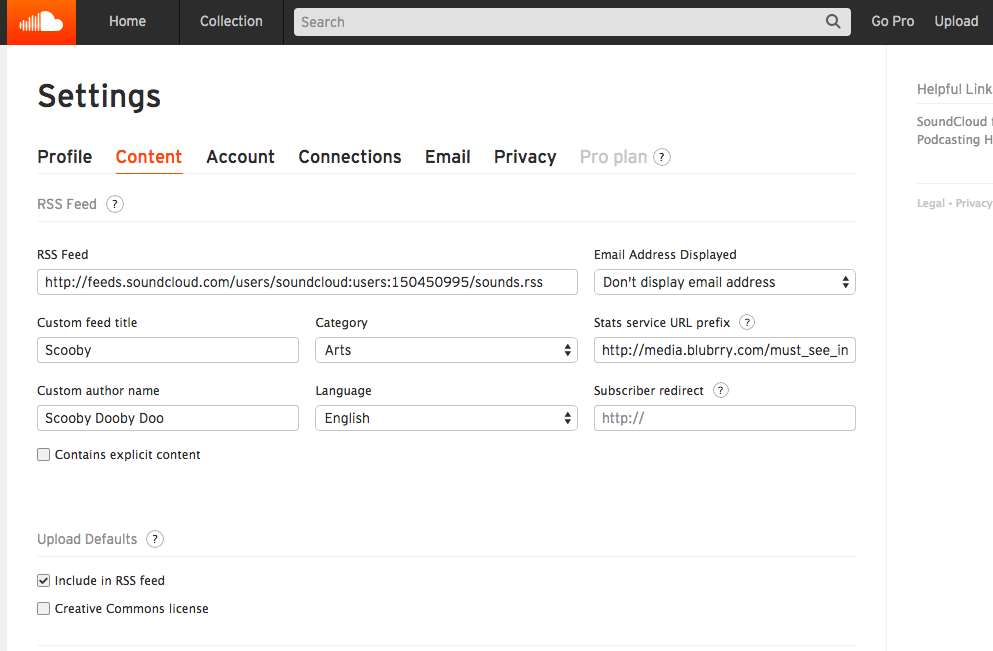Open the Email Address Displayed dropdown
Screen dimensions: 993x651
[x=724, y=282]
